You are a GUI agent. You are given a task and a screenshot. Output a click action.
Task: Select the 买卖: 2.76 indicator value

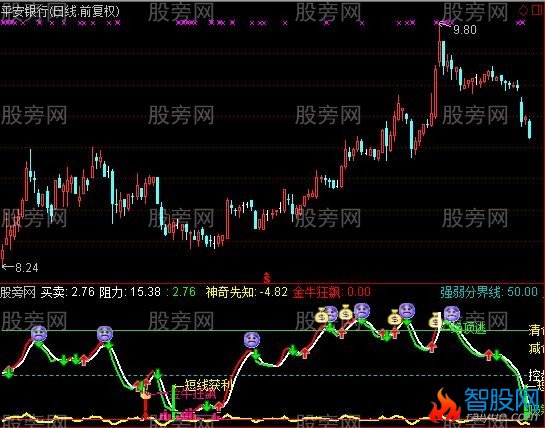[x=67, y=292]
